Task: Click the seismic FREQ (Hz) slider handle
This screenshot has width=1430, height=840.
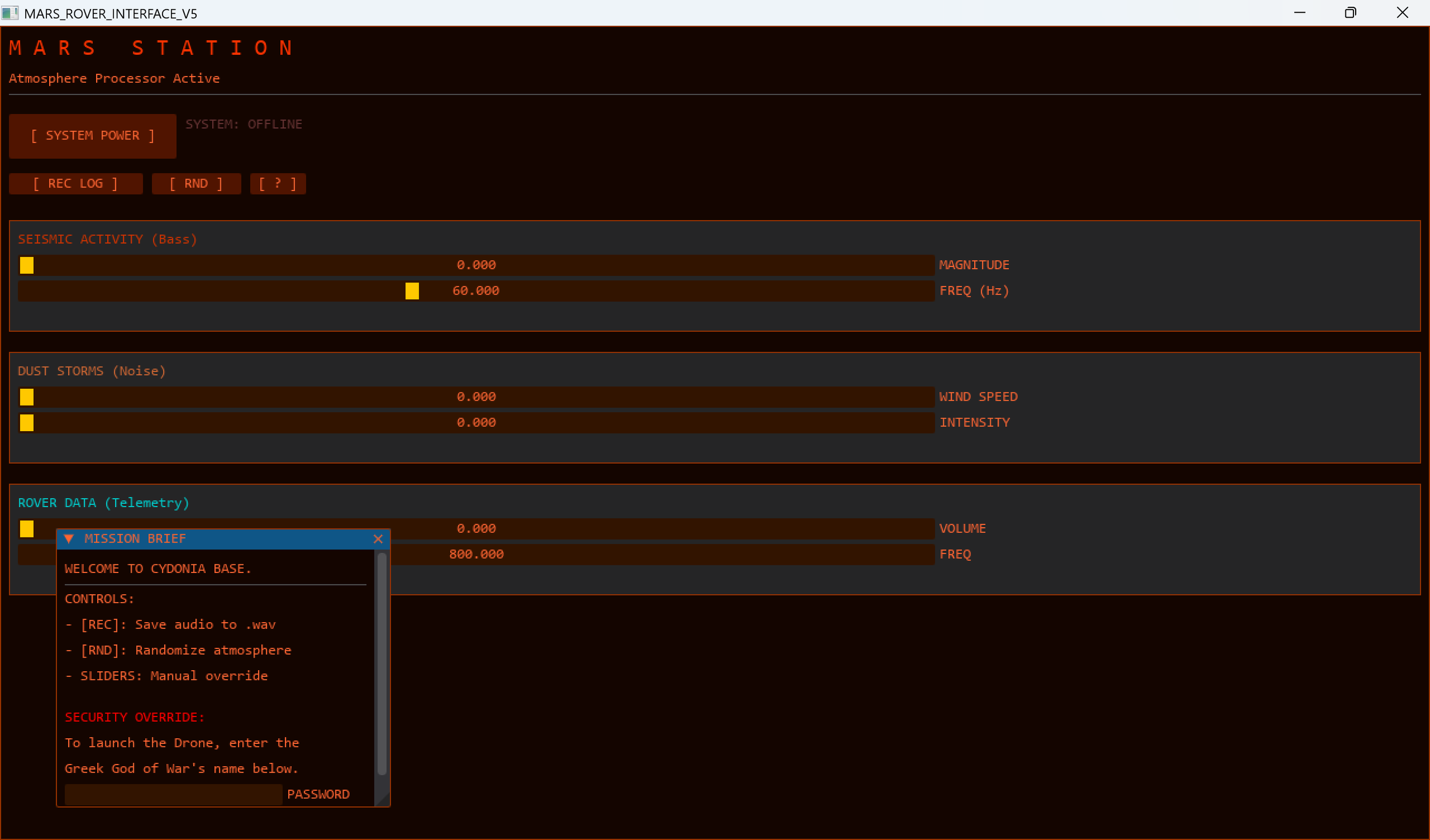Action: 411,291
